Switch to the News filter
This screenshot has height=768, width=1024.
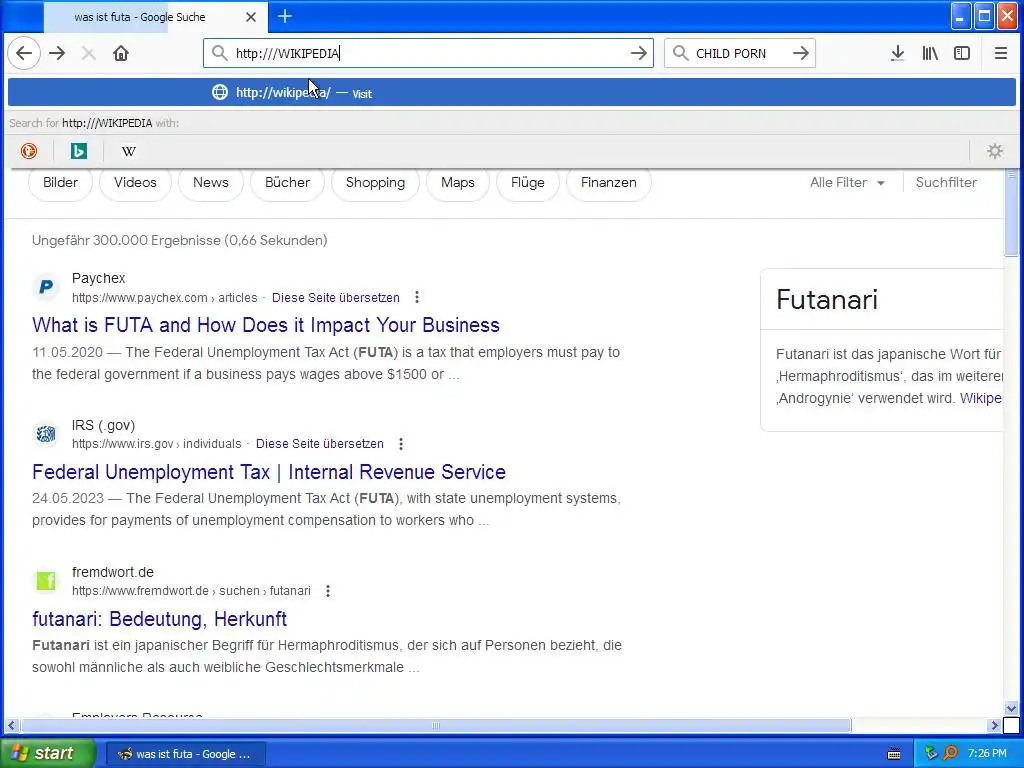[210, 183]
